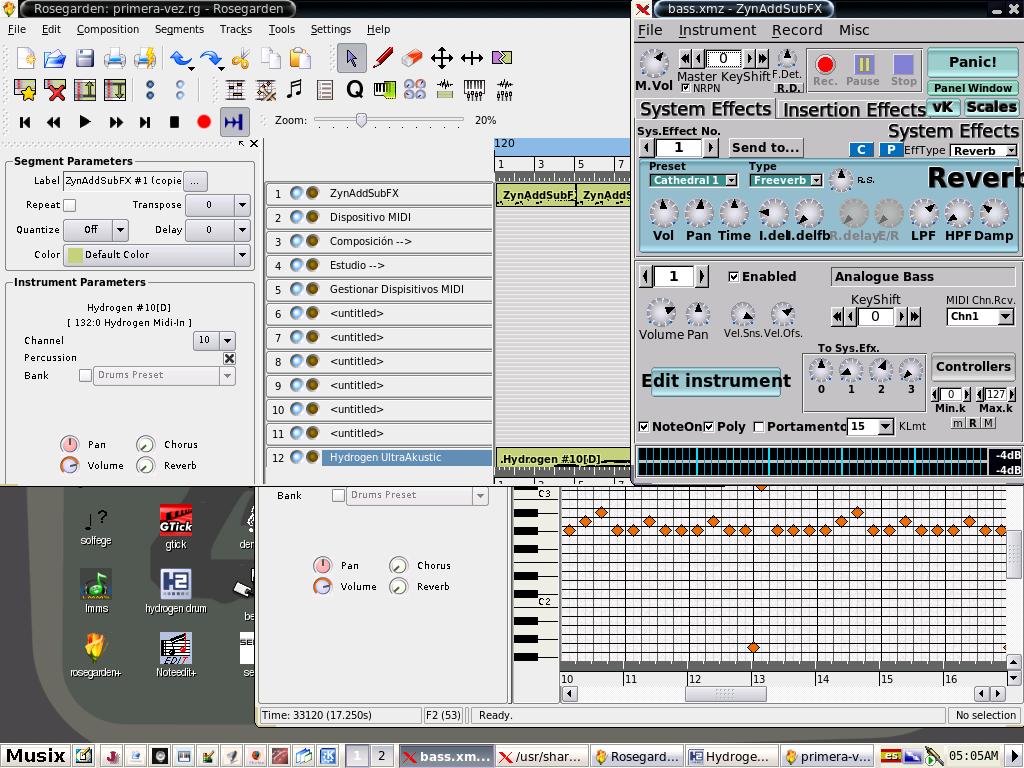The image size is (1024, 768).
Task: Open the Segments menu
Action: point(179,29)
